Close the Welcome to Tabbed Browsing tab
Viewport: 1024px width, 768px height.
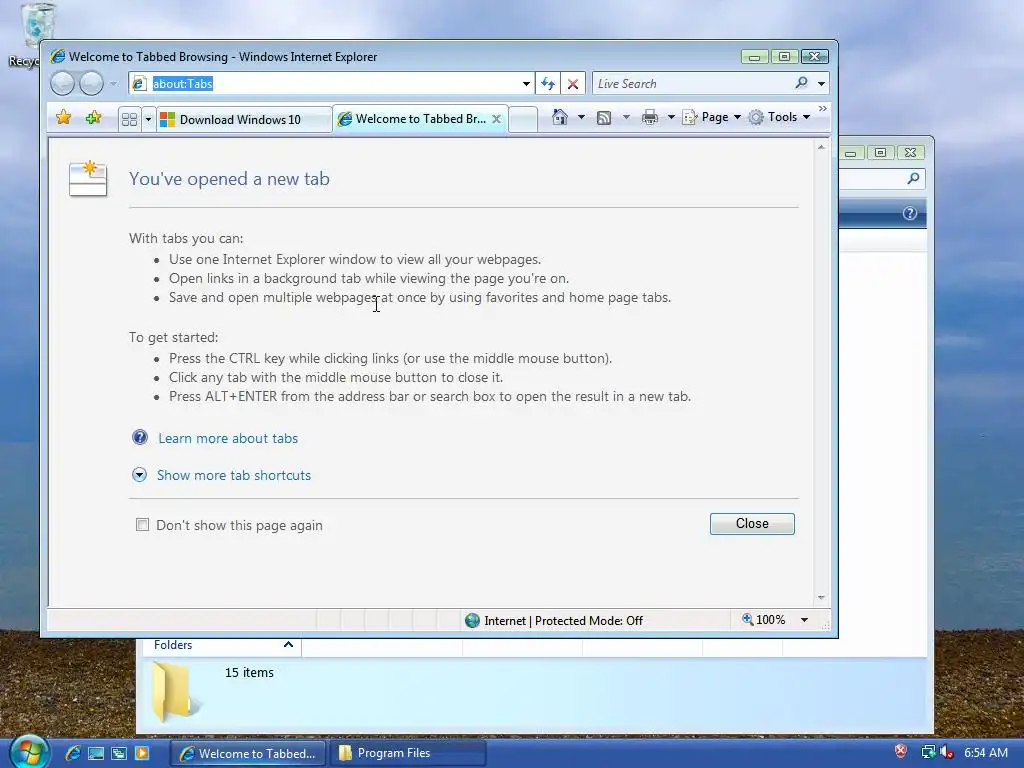tap(496, 119)
